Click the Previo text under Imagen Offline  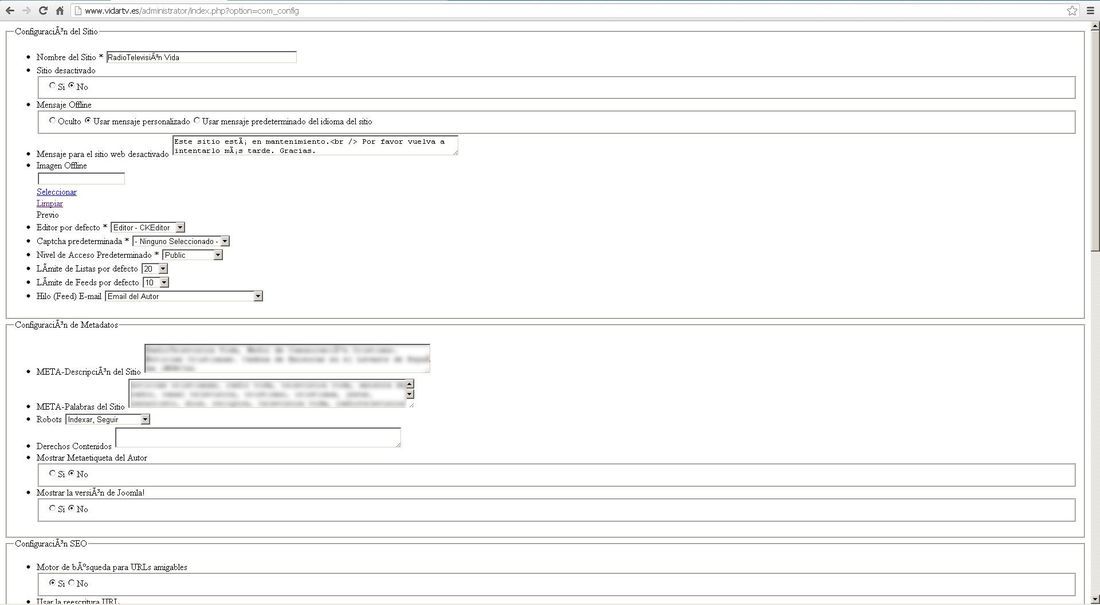point(48,215)
